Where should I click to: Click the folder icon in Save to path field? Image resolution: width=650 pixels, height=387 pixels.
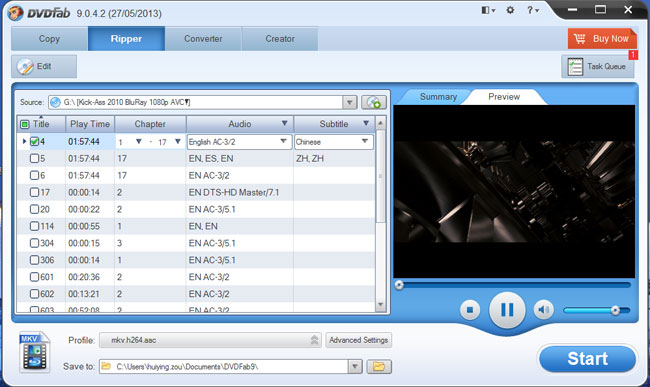tap(106, 366)
